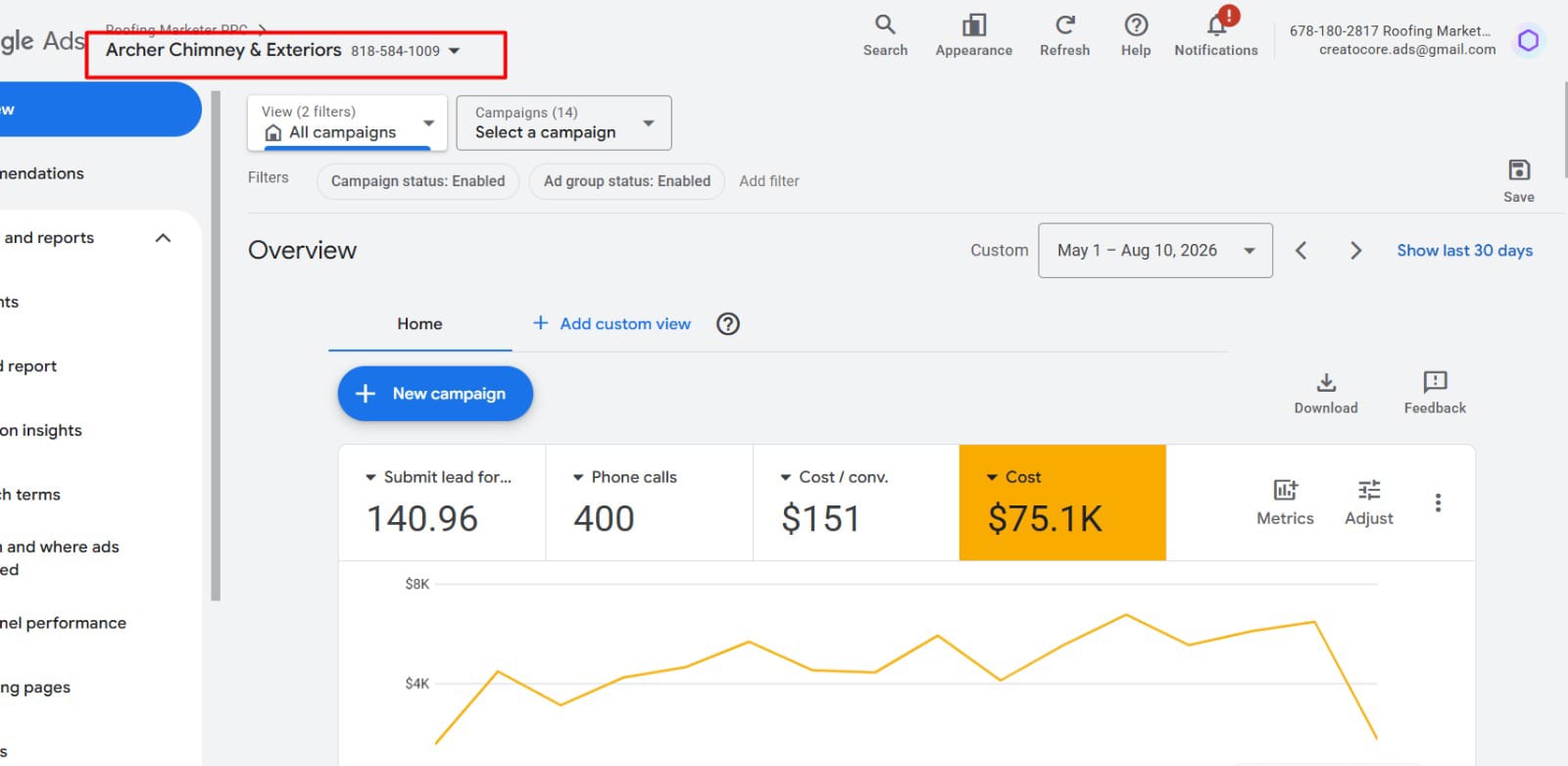Edit the Campaign status: Enabled filter chip
Viewport: 1568px width, 766px height.
417,181
